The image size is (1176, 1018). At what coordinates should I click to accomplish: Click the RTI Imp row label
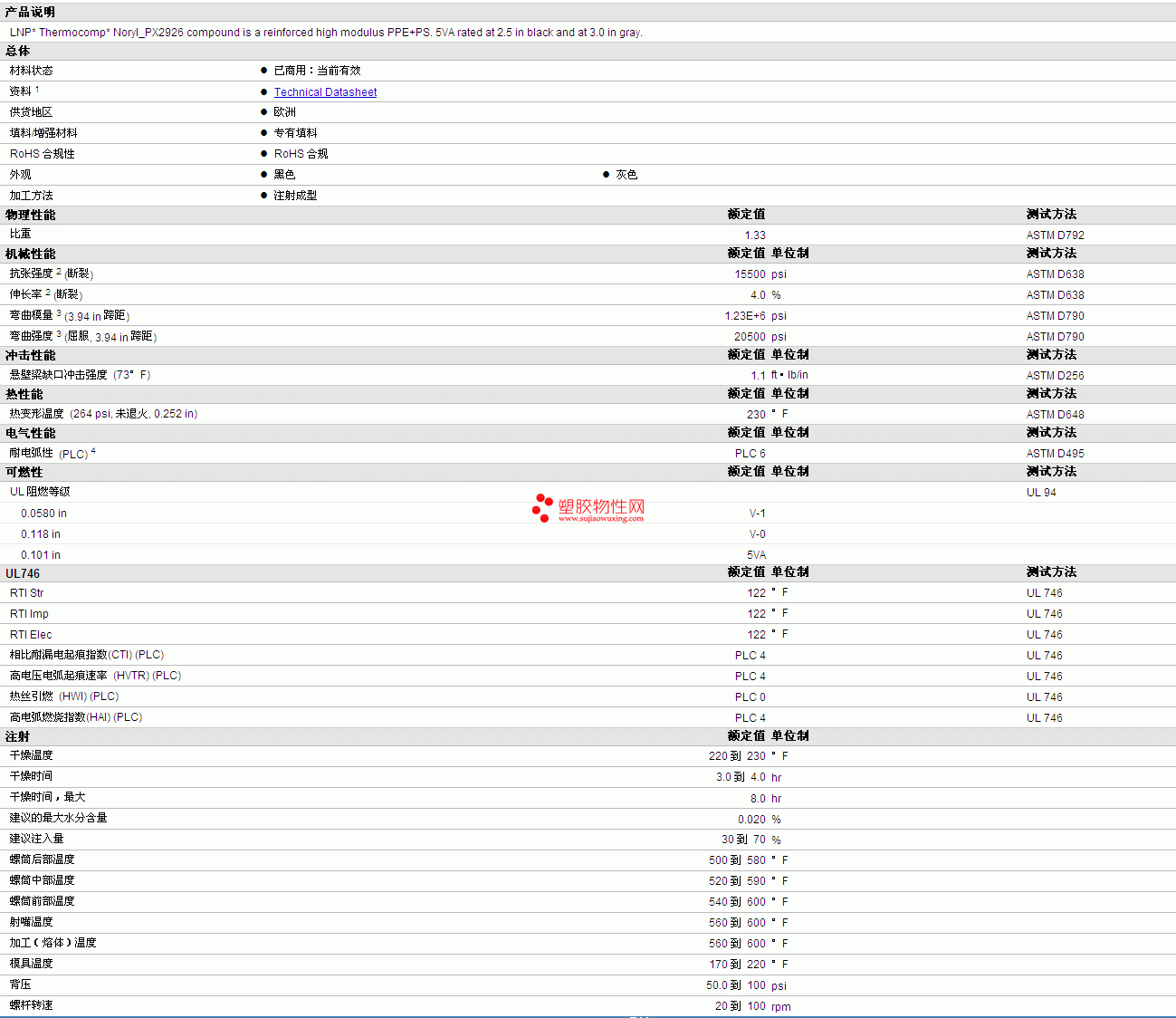(29, 614)
